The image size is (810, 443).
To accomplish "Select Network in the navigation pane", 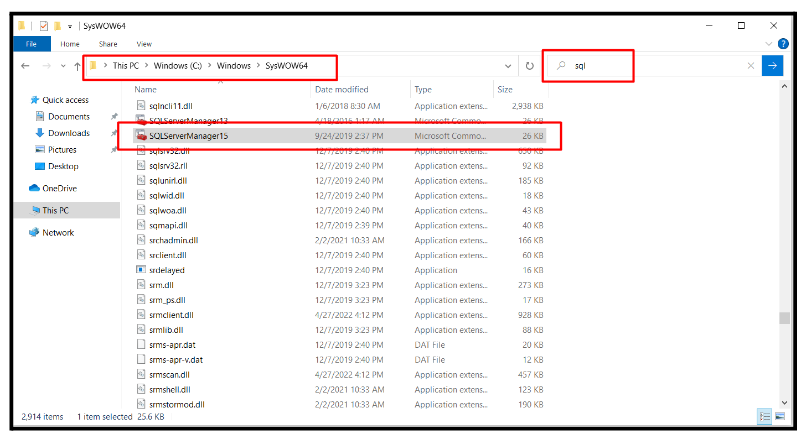I will [58, 232].
